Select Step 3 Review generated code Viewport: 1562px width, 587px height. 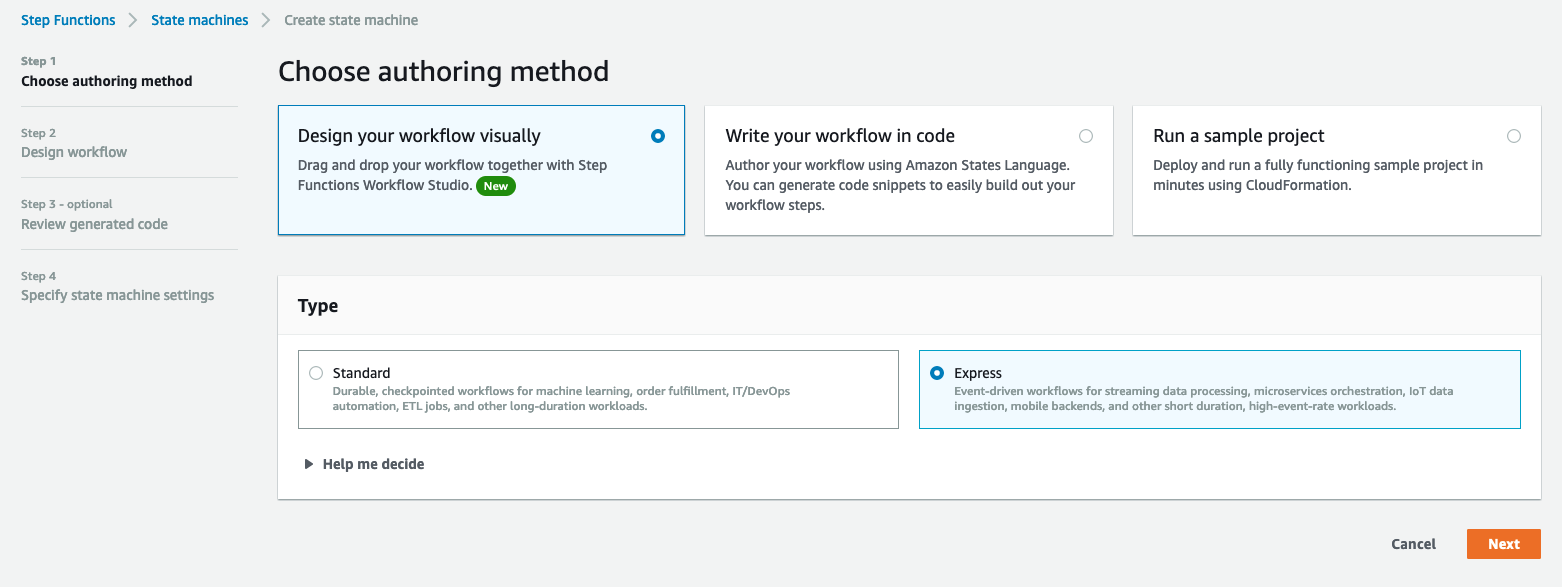(x=94, y=224)
